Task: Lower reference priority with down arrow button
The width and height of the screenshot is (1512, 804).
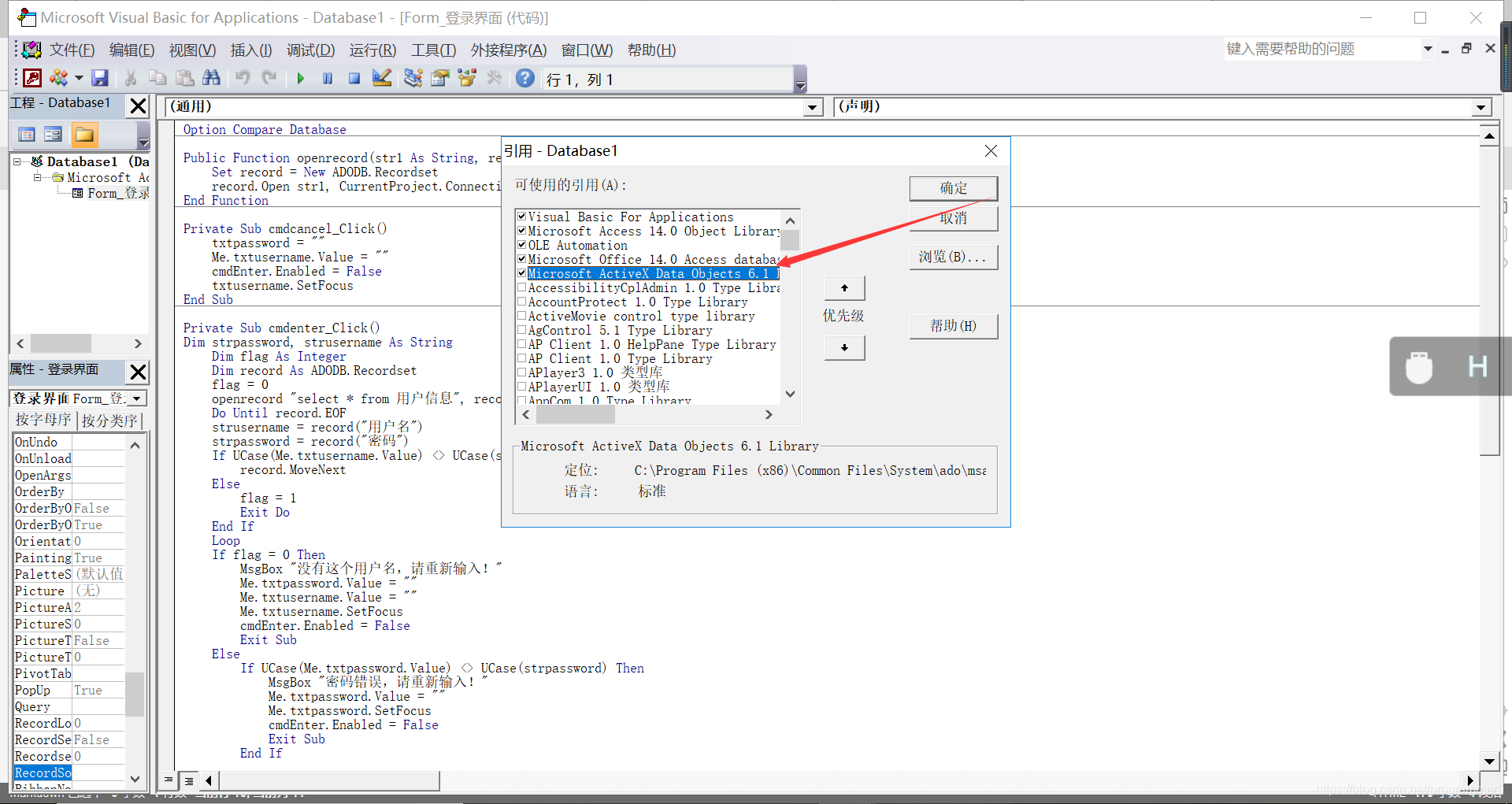Action: [844, 347]
